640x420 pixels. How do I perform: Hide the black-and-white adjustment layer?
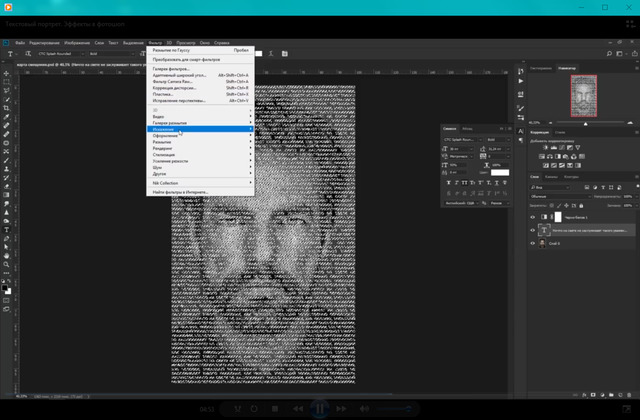pyautogui.click(x=532, y=216)
